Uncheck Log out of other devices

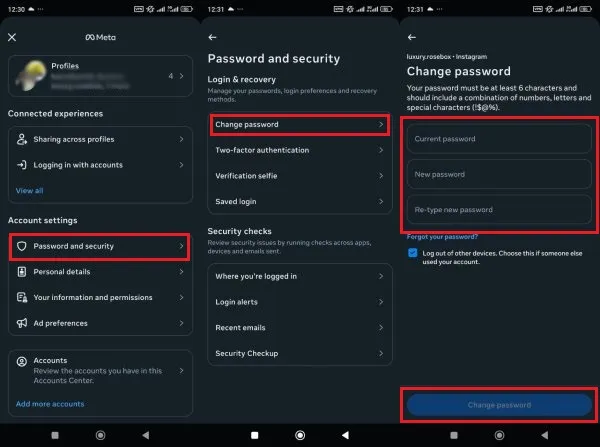click(412, 253)
